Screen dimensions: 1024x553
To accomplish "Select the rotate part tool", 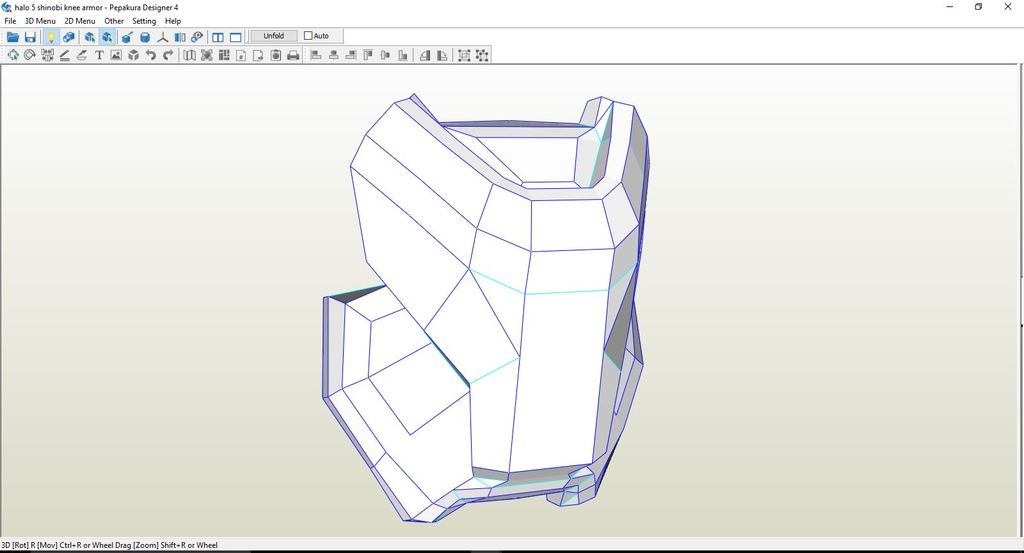I will 29,55.
